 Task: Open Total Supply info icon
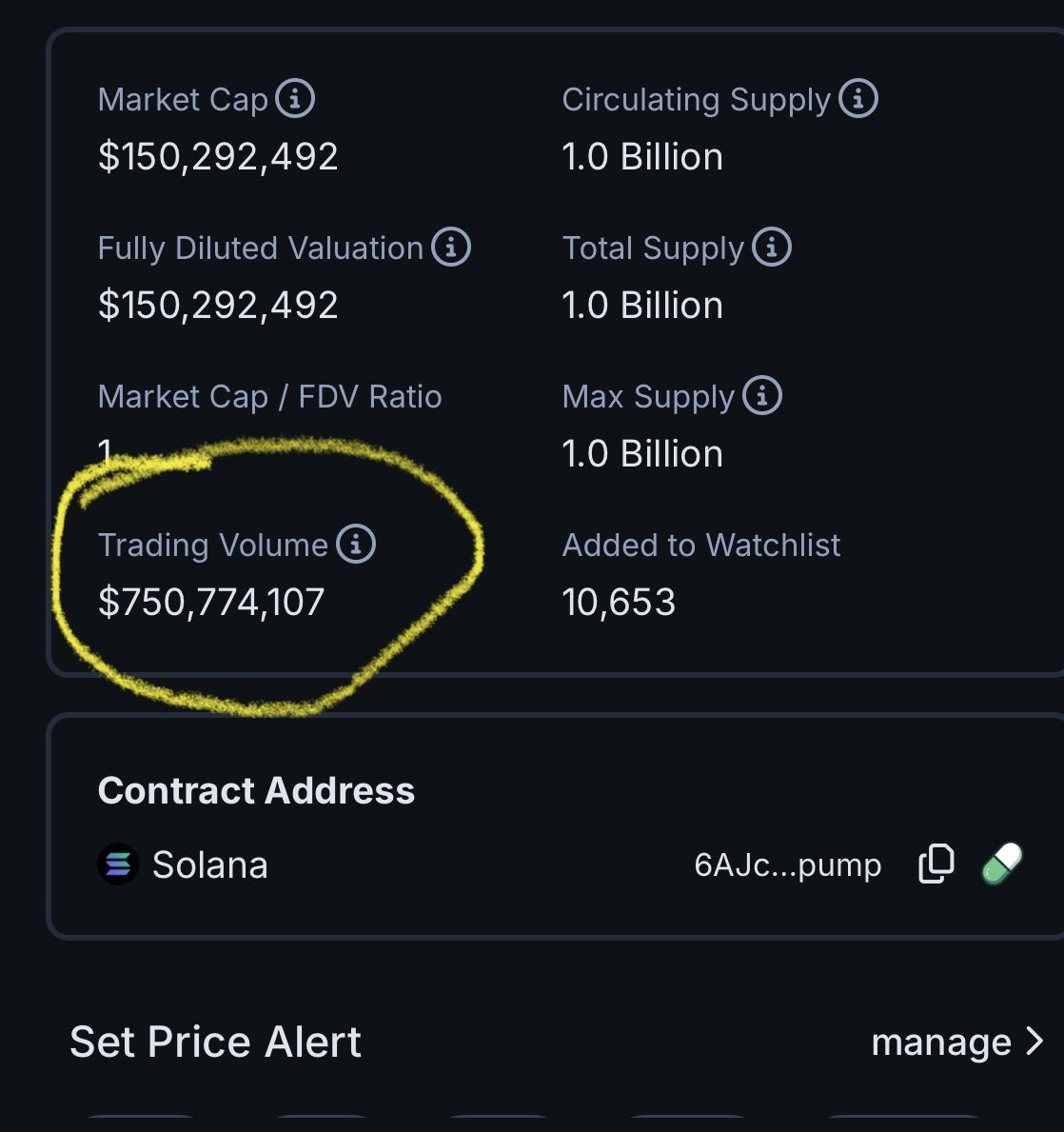tap(772, 247)
